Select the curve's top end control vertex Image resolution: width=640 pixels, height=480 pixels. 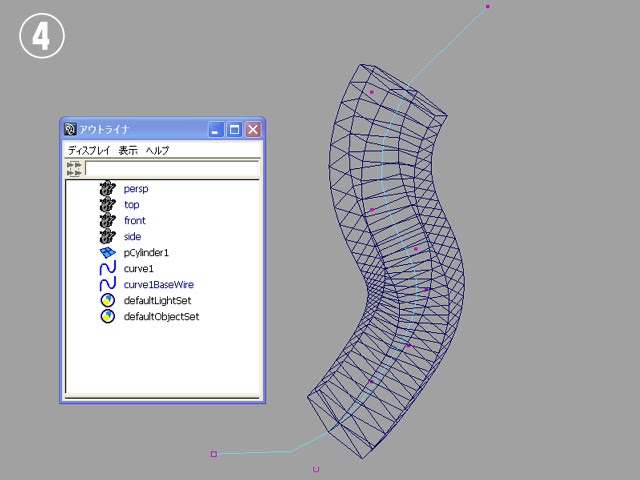487,7
